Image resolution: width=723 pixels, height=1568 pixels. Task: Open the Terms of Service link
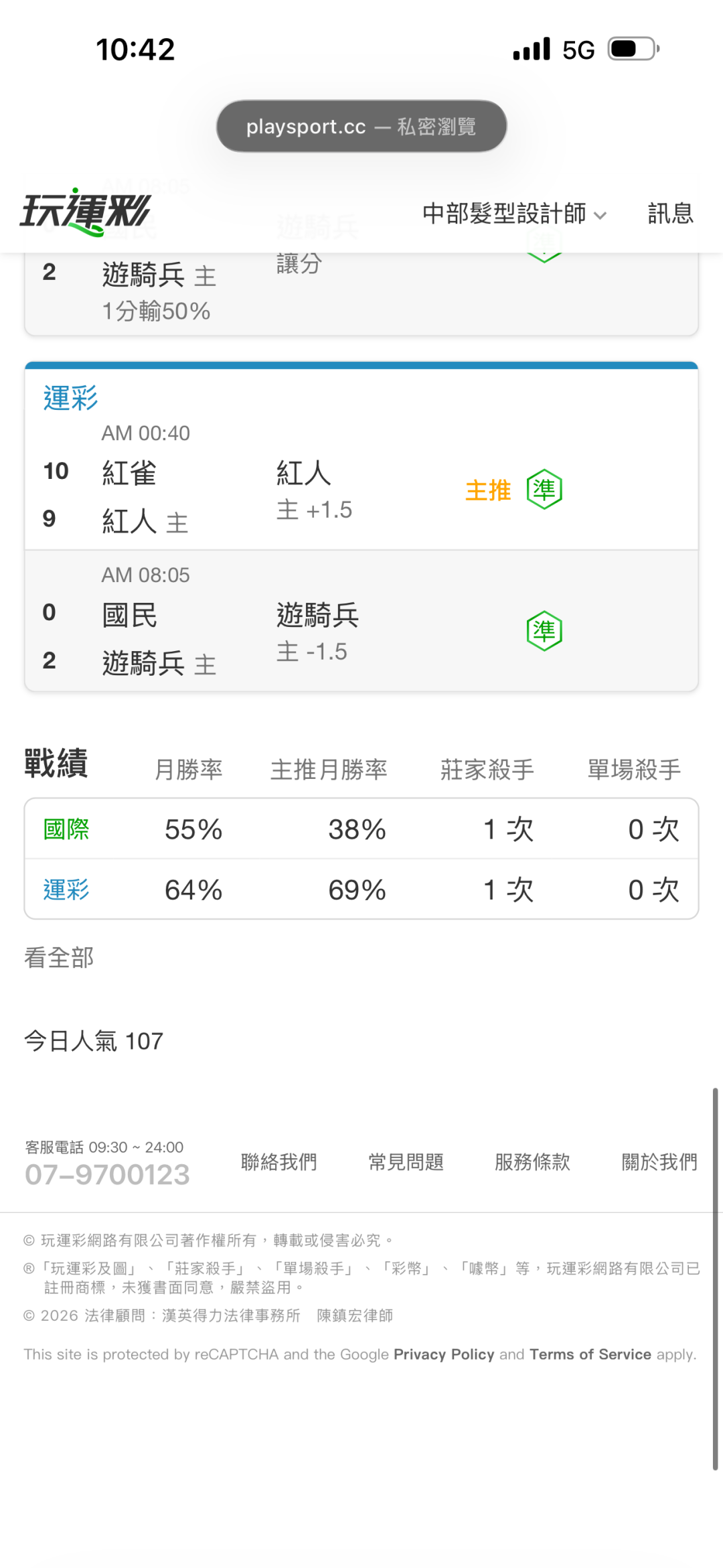coord(590,1354)
